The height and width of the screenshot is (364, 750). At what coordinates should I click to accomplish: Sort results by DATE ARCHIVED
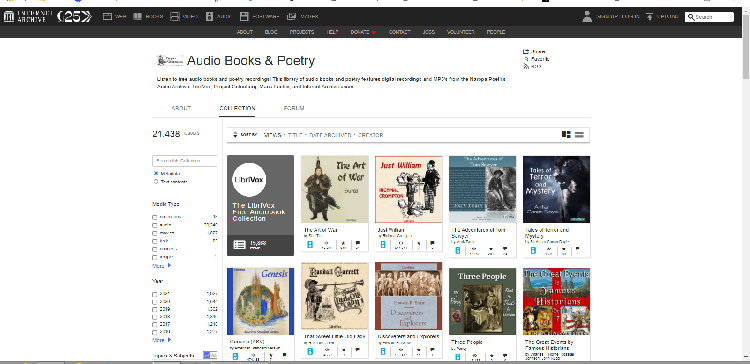[x=330, y=135]
